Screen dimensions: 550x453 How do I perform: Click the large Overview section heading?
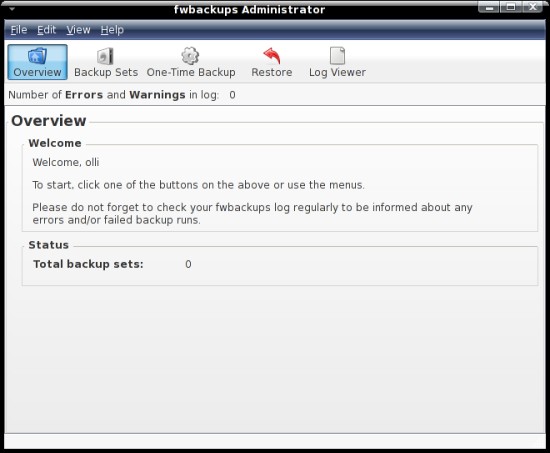[49, 121]
